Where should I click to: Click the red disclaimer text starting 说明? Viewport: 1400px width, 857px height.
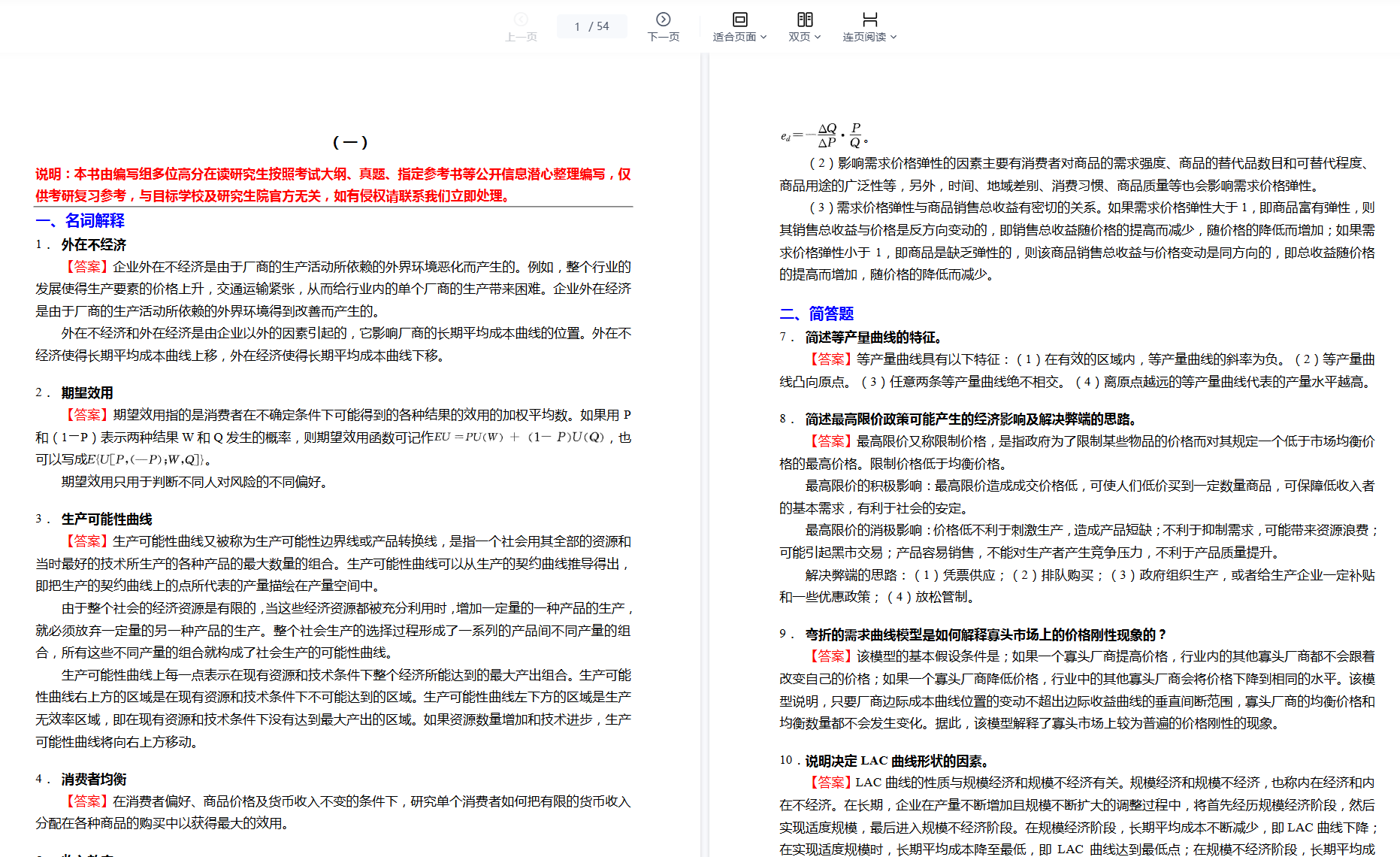click(x=333, y=185)
